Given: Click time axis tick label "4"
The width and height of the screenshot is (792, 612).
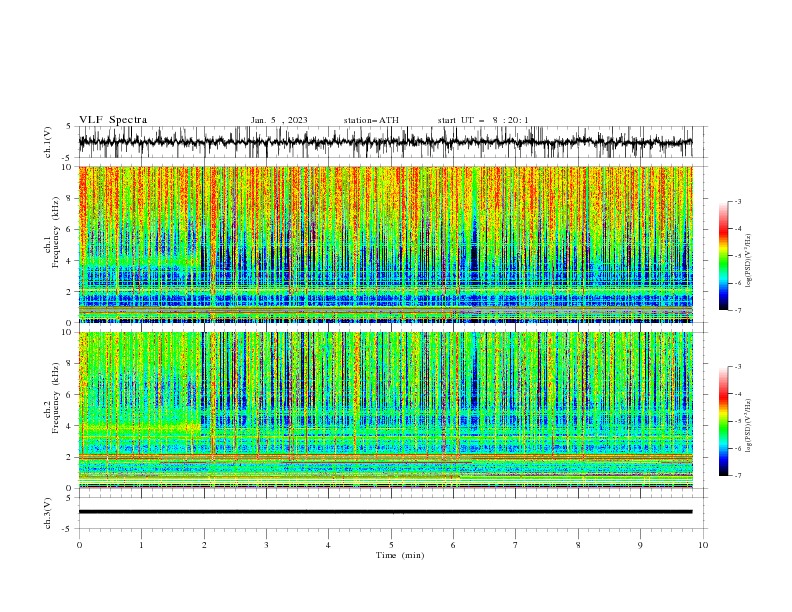Looking at the screenshot, I should (329, 545).
